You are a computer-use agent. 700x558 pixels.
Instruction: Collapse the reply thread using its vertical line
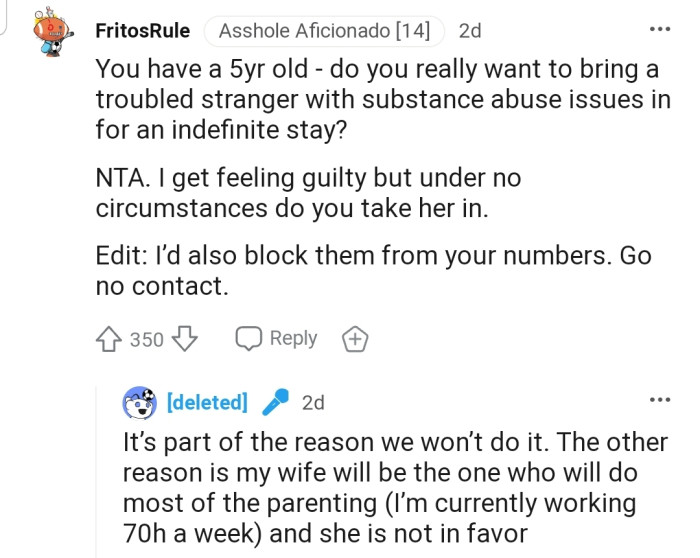point(96,470)
